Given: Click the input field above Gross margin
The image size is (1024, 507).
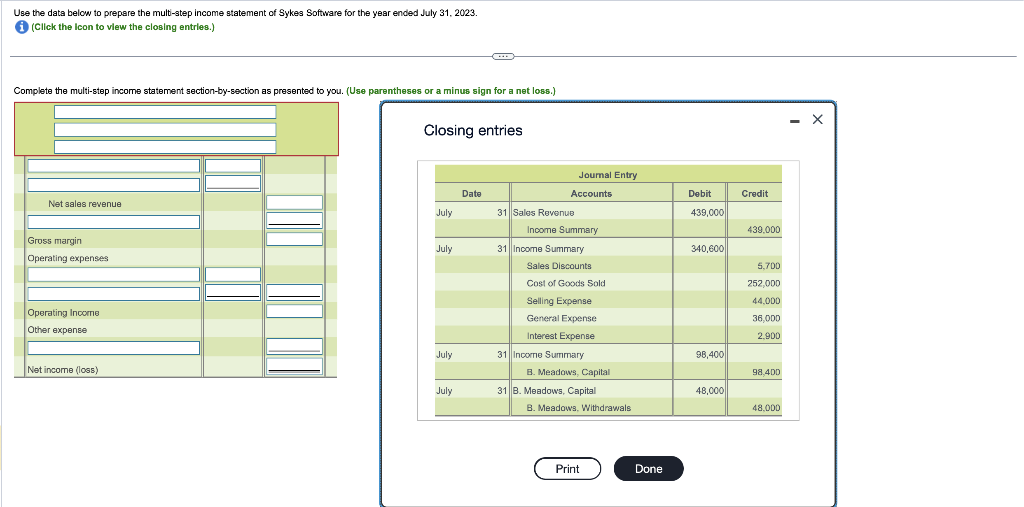Looking at the screenshot, I should pos(114,222).
